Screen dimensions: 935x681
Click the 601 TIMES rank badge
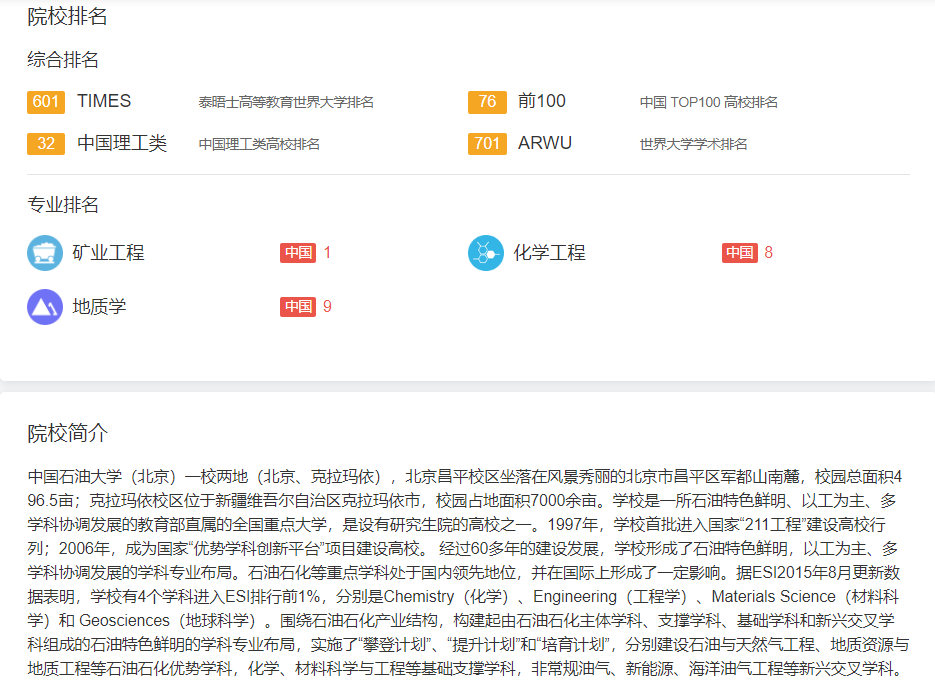pyautogui.click(x=46, y=102)
